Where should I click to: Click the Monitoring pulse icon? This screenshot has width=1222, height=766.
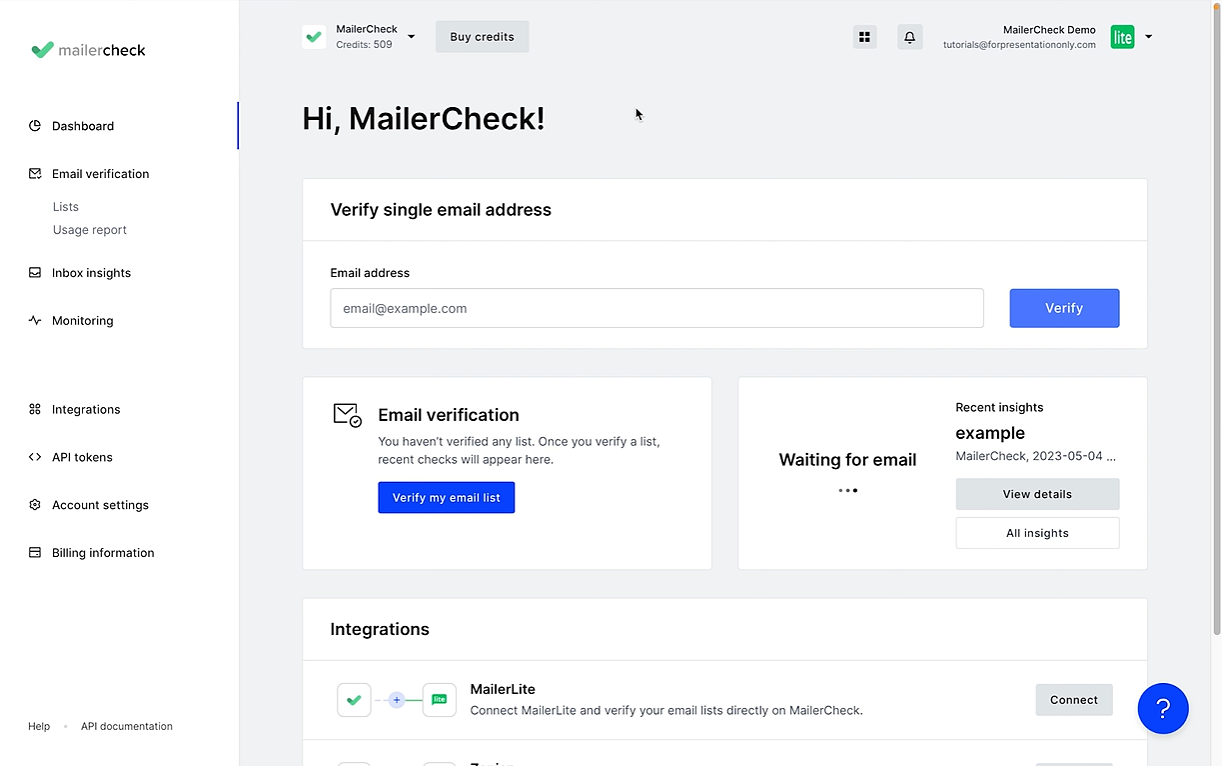[x=35, y=321]
